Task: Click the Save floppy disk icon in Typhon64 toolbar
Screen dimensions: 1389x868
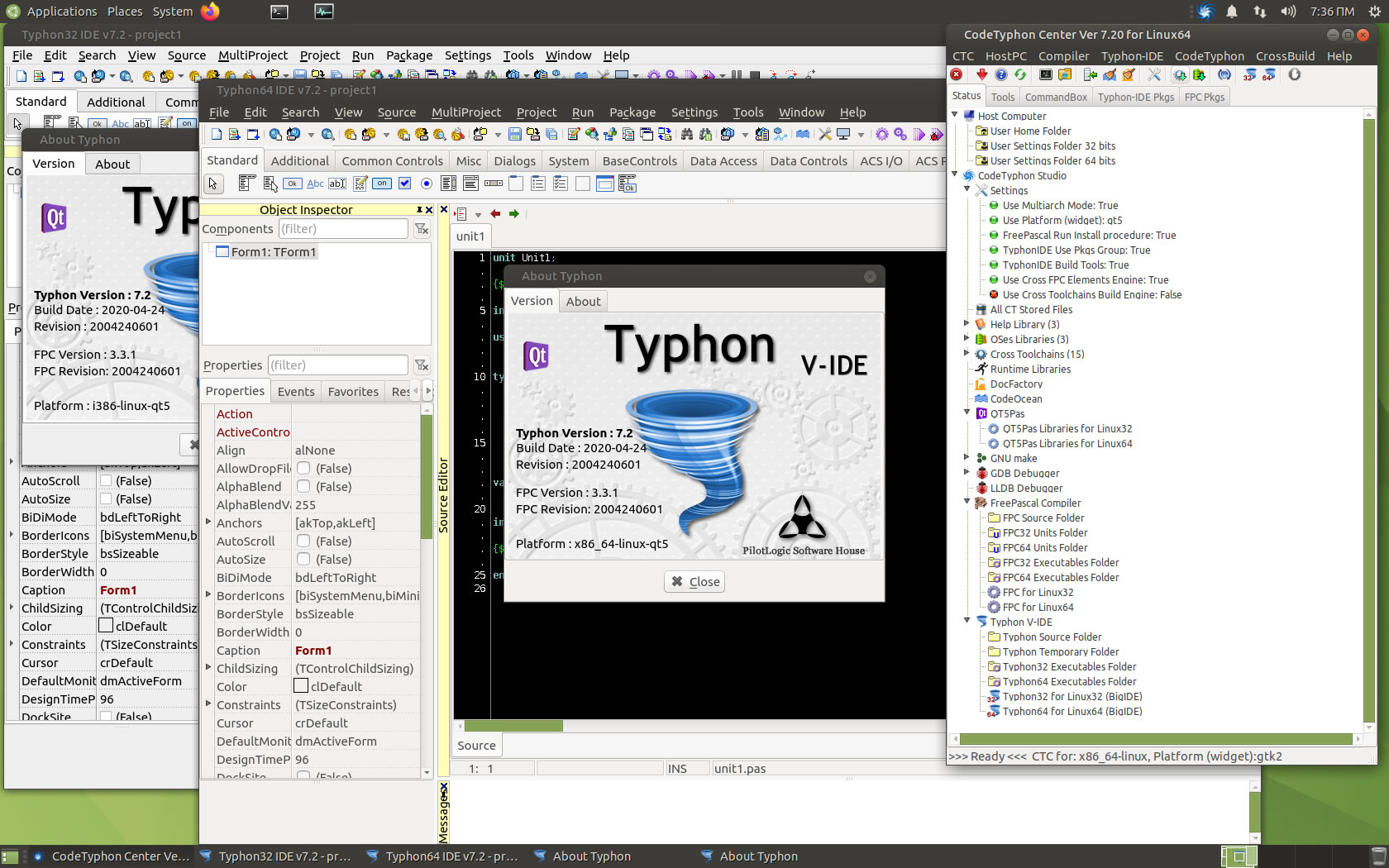Action: 515,134
